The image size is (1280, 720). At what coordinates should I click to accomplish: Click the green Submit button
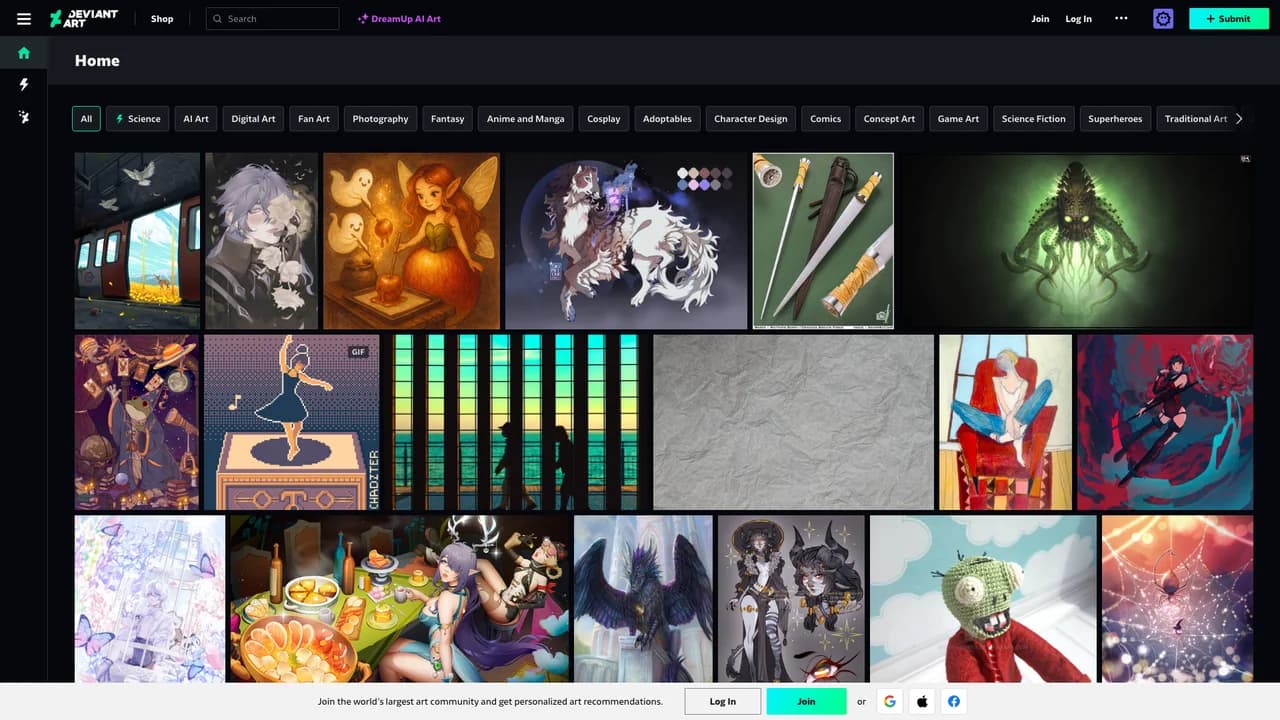[x=1229, y=19]
